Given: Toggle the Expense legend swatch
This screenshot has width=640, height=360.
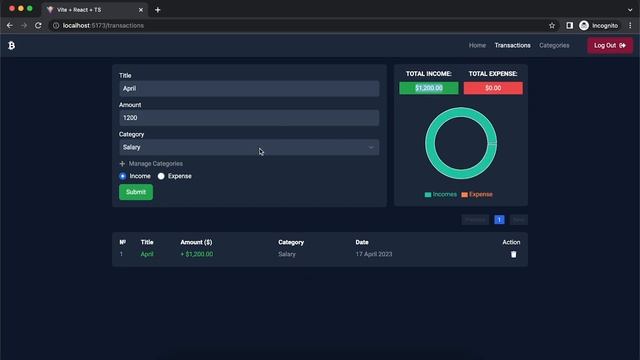Looking at the screenshot, I should point(464,195).
